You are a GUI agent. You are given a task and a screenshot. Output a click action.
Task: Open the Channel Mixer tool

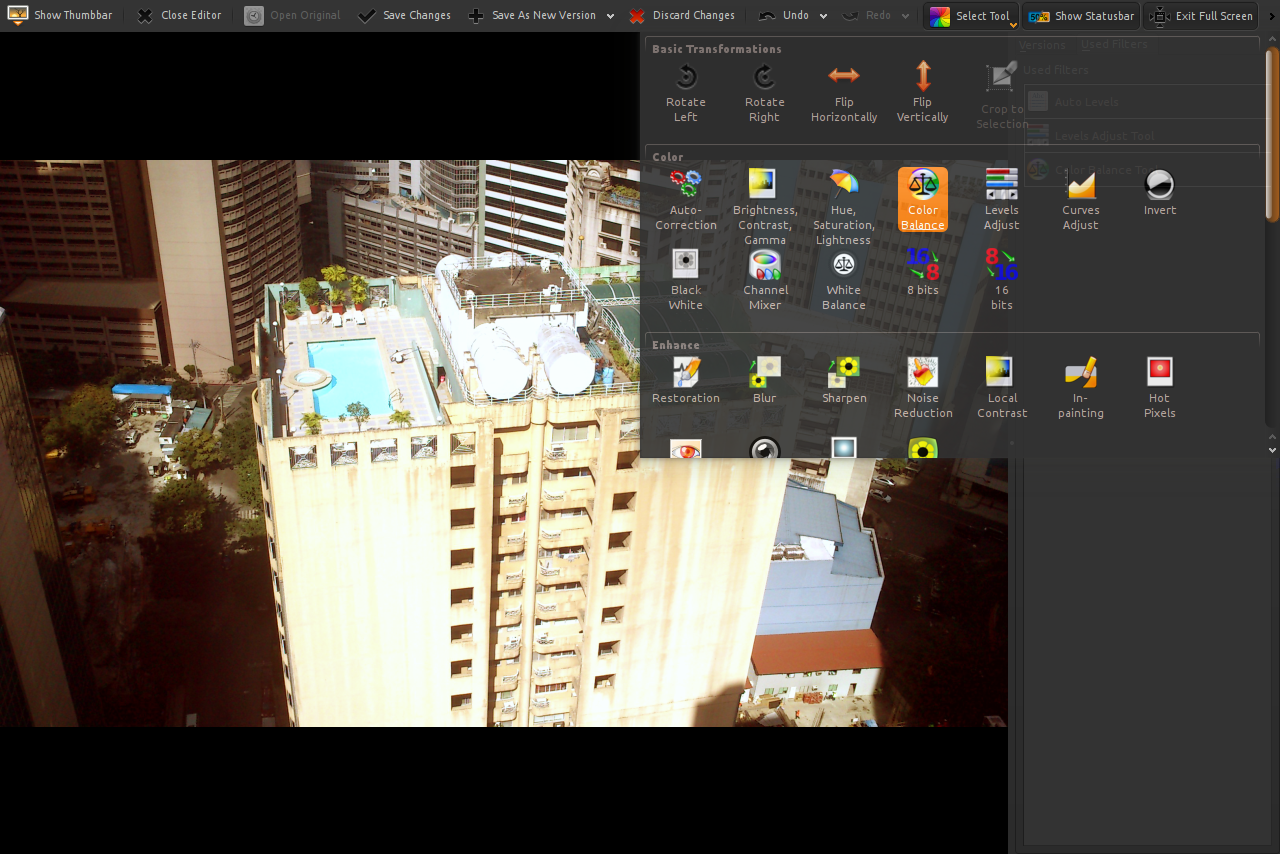click(x=765, y=280)
